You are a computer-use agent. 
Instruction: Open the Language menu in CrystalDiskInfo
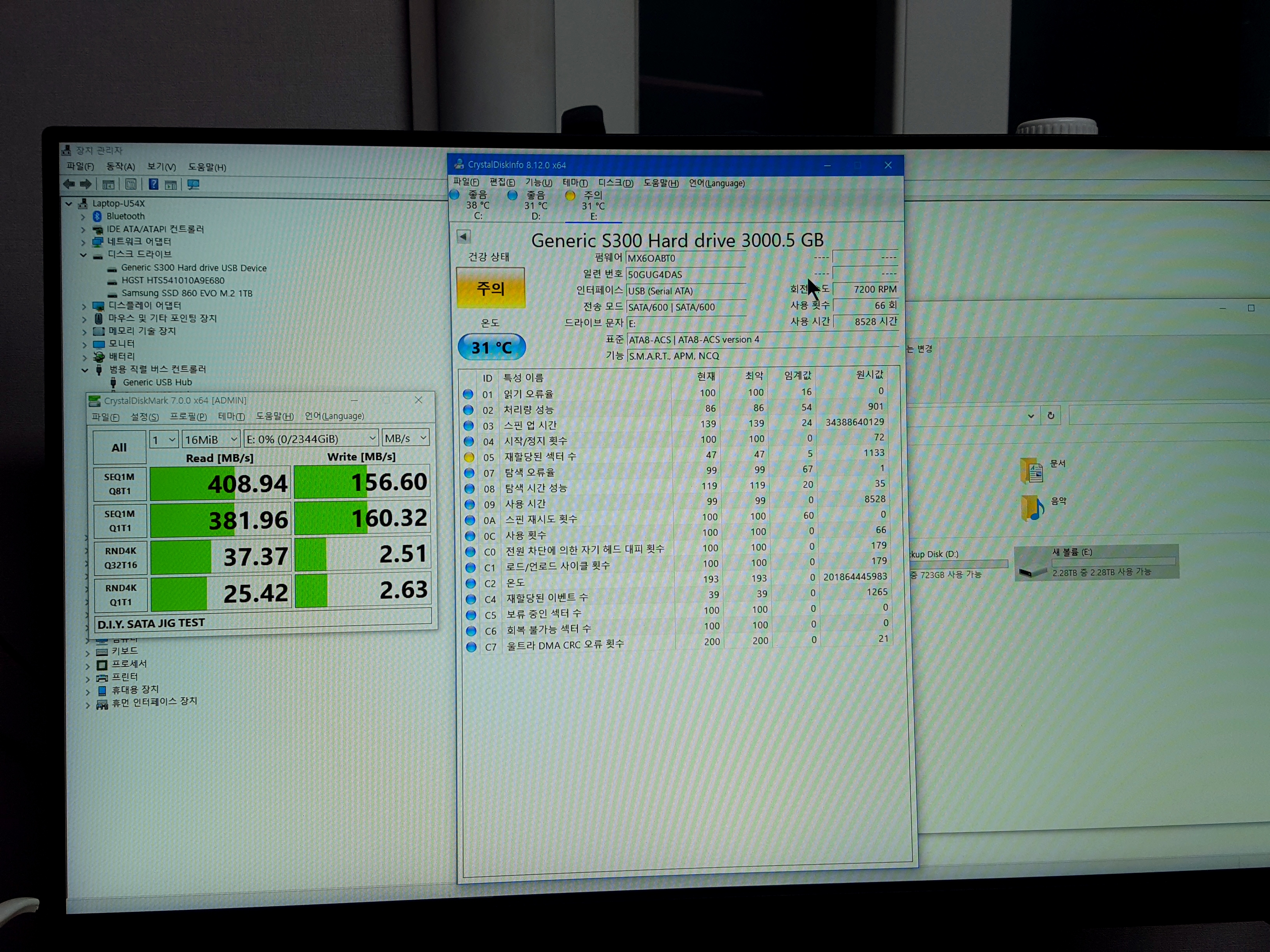[717, 183]
